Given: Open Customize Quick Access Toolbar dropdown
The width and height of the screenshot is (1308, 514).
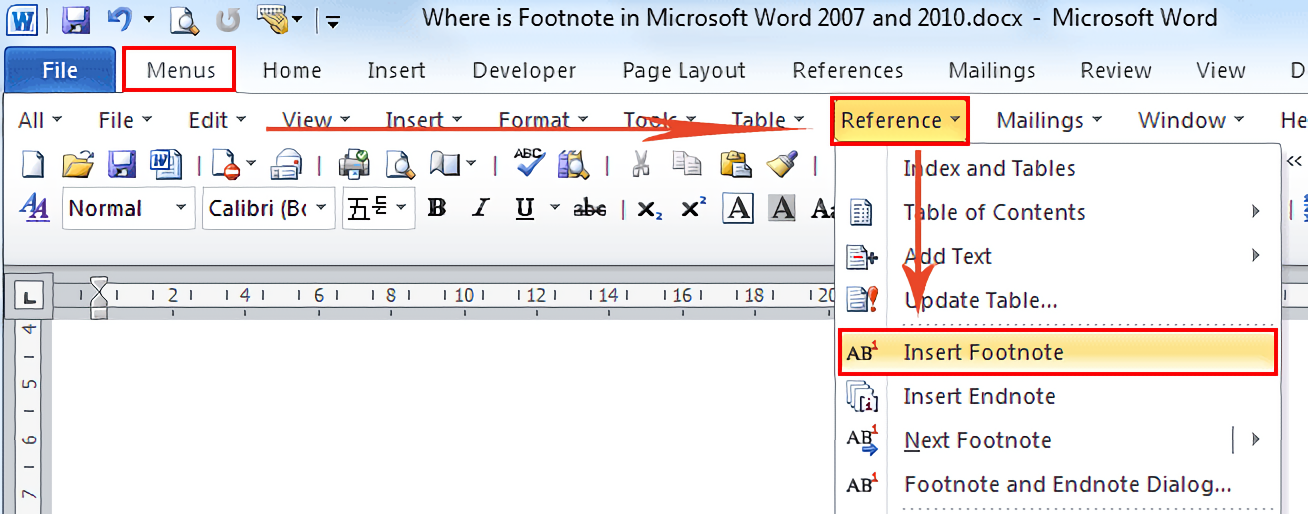Looking at the screenshot, I should tap(333, 20).
